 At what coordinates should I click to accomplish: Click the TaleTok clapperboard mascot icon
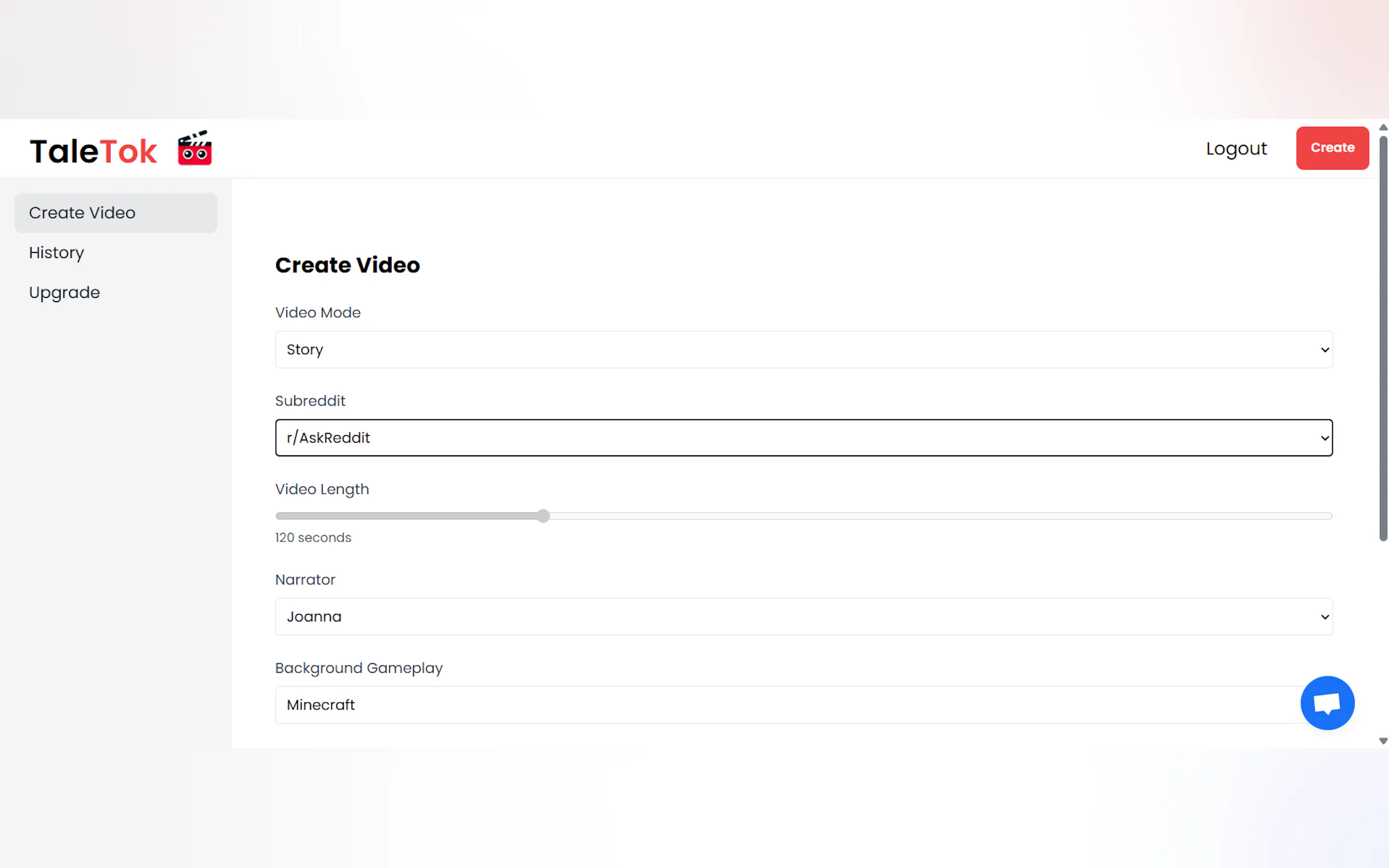click(x=195, y=149)
